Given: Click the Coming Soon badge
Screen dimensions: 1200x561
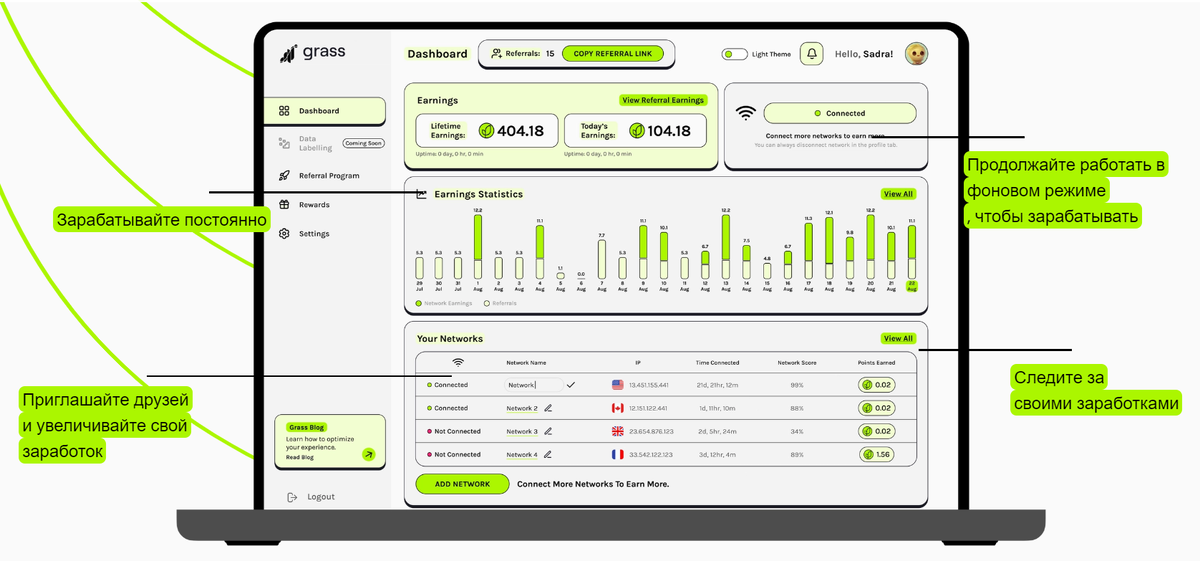Looking at the screenshot, I should pyautogui.click(x=364, y=143).
